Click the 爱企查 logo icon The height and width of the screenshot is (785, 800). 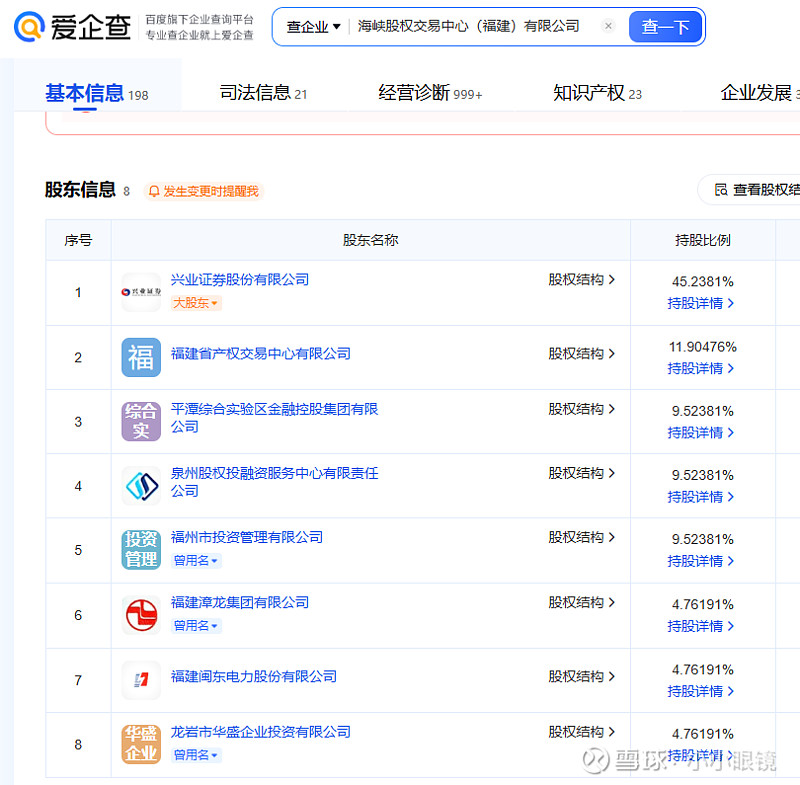[30, 27]
